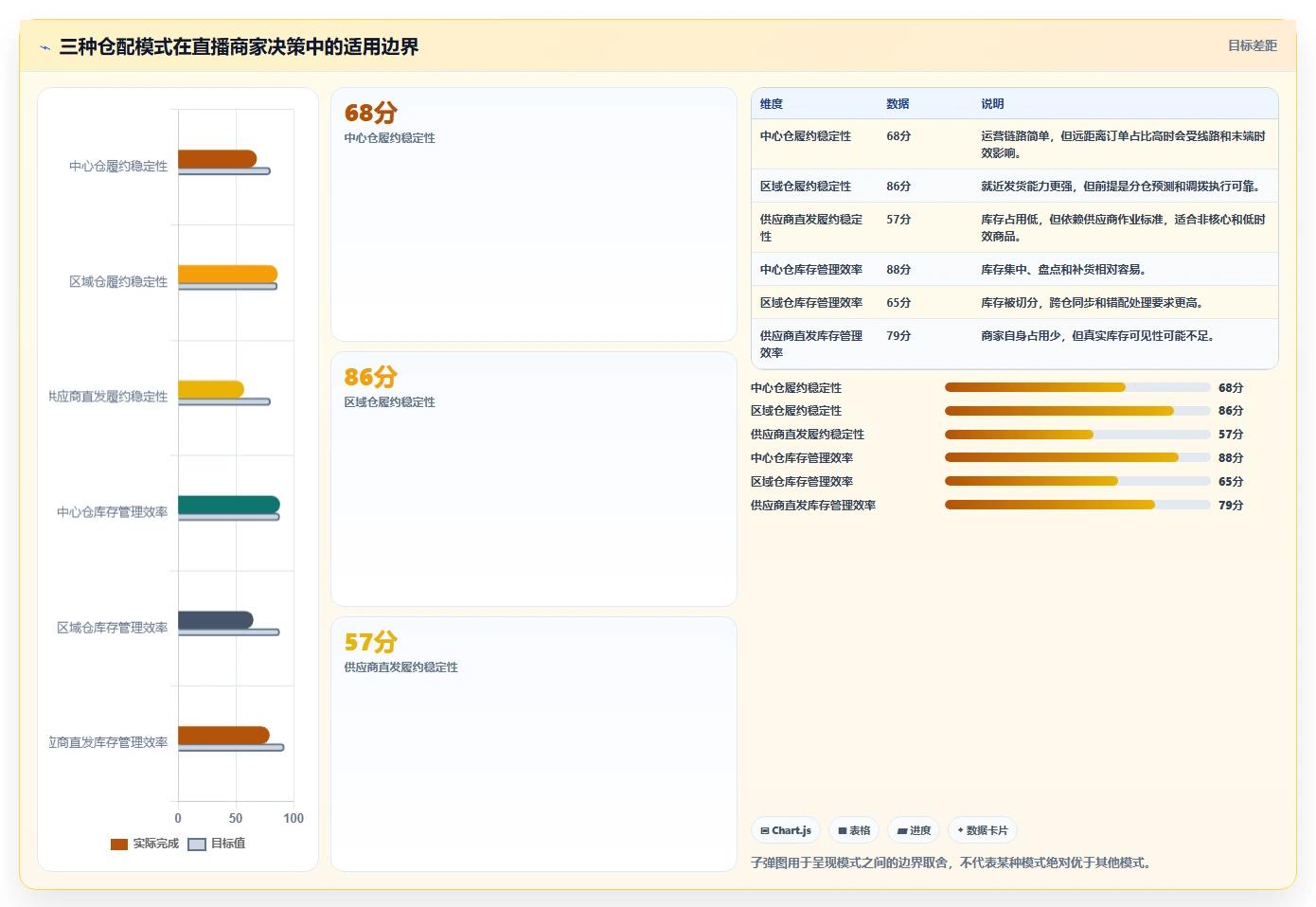Click the 79分 value beside the progress bar
The width and height of the screenshot is (1316, 907).
point(1231,506)
